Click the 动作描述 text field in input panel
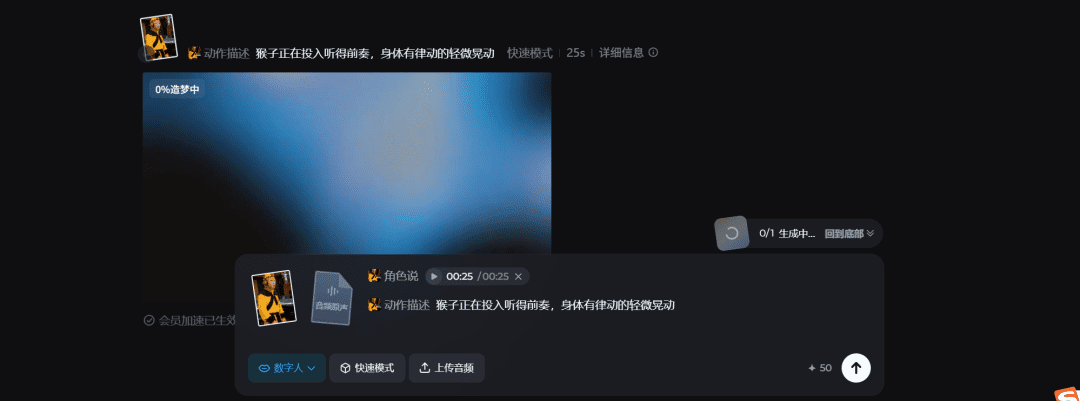 (555, 305)
